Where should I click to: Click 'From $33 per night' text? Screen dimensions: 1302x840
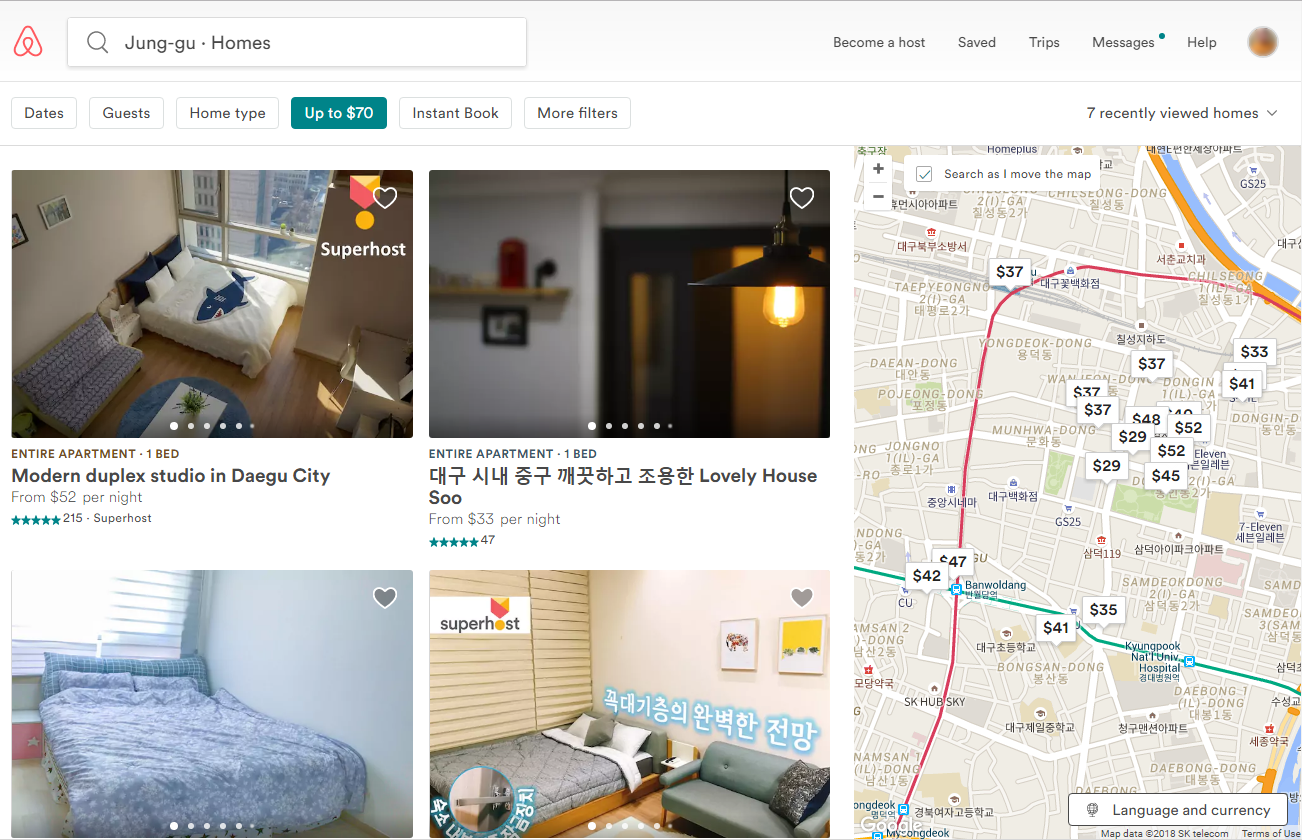pyautogui.click(x=494, y=519)
